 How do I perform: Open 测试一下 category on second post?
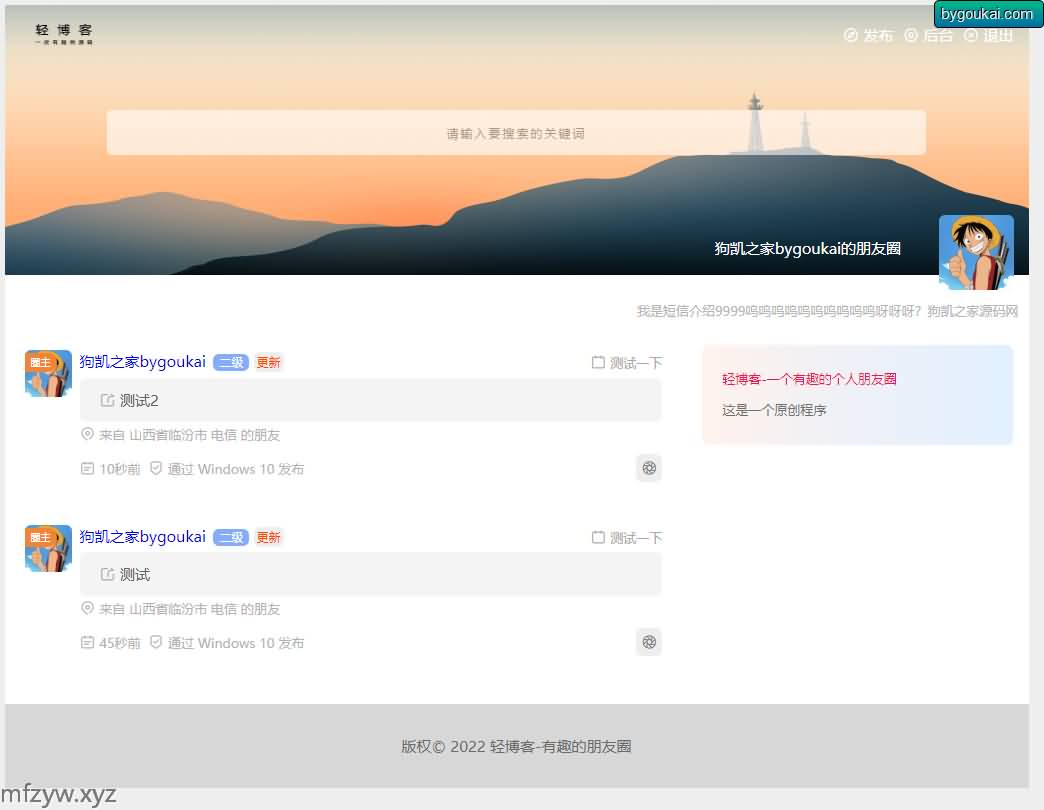627,538
